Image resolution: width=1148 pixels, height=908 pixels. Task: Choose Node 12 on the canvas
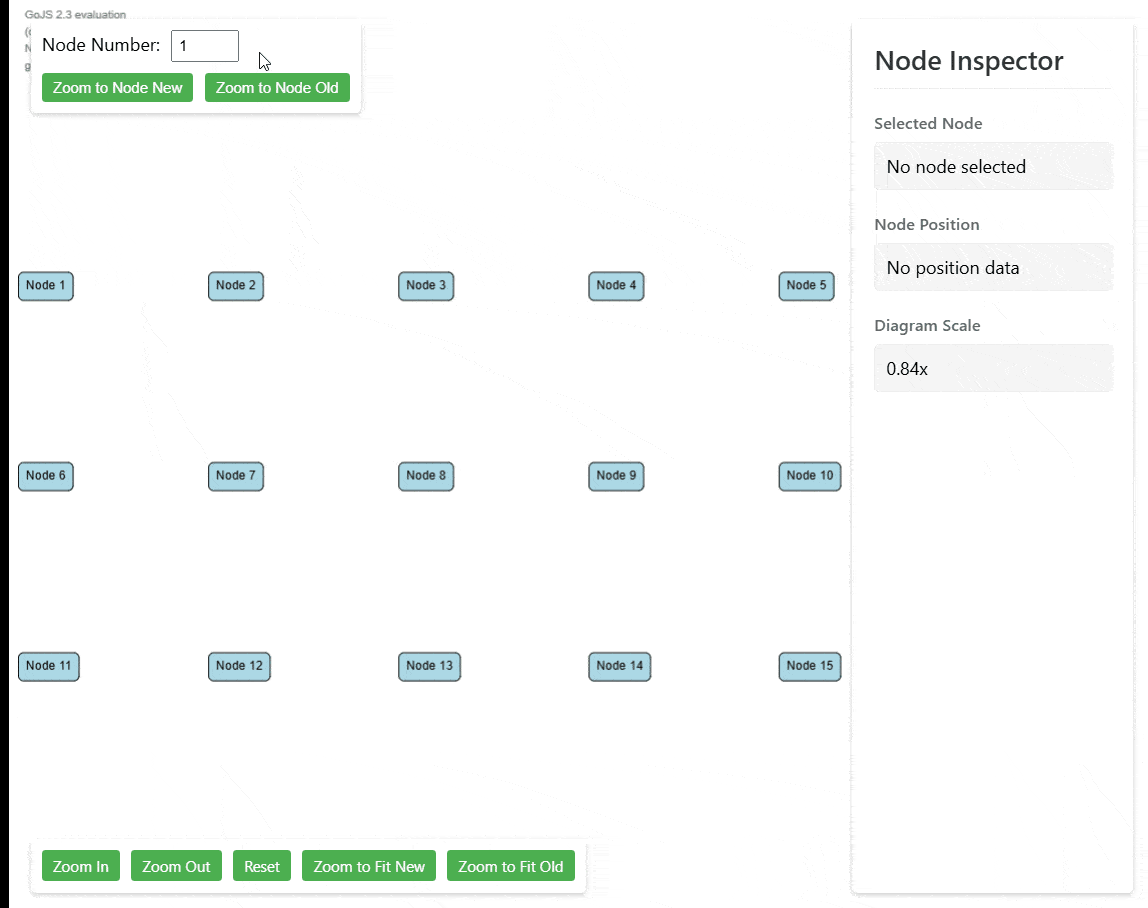point(239,666)
